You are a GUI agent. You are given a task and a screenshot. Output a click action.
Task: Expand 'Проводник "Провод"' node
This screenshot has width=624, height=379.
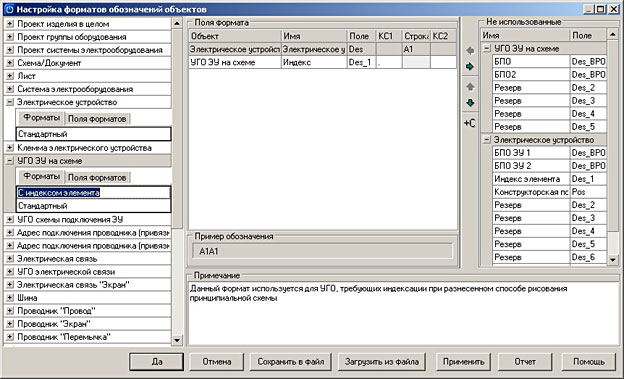10,311
